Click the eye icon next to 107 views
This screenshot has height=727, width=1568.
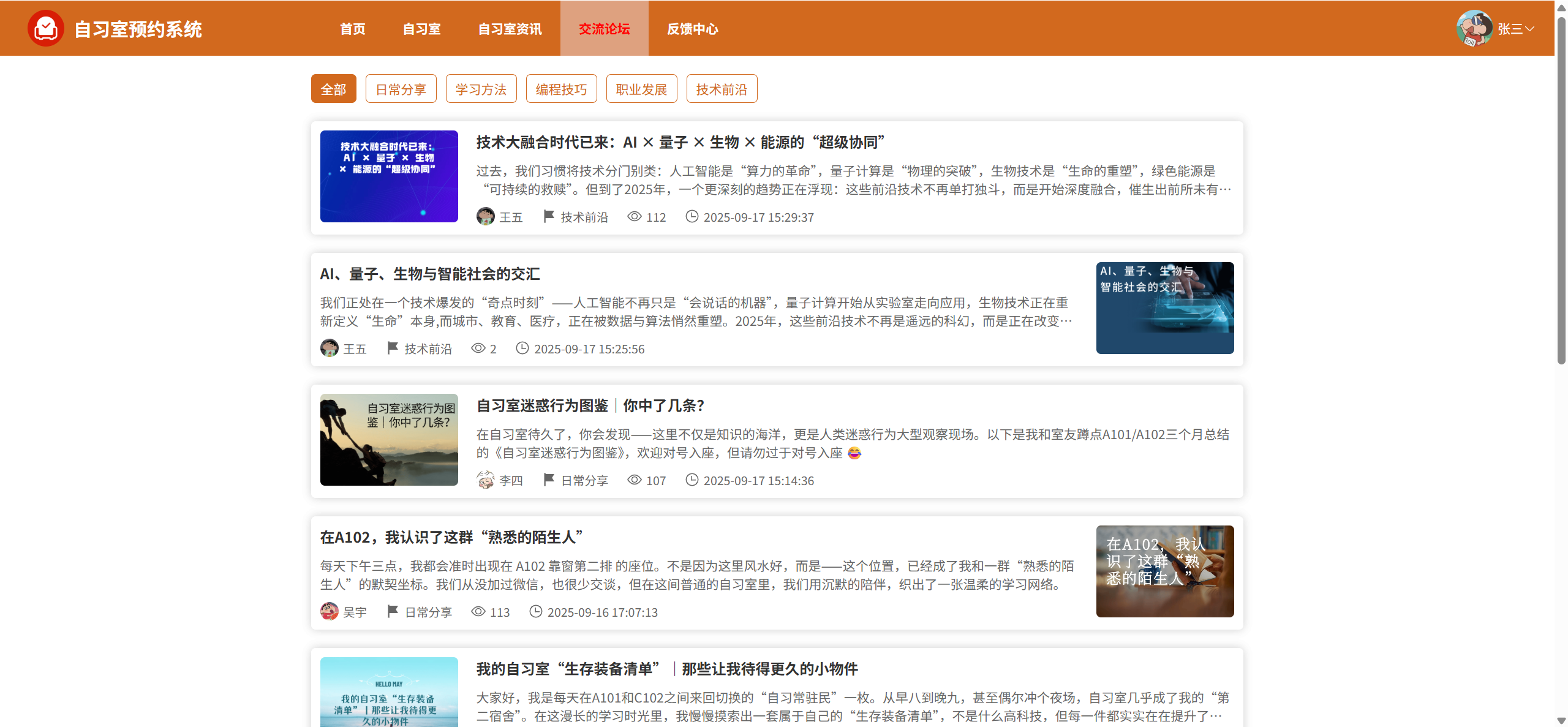click(x=634, y=480)
